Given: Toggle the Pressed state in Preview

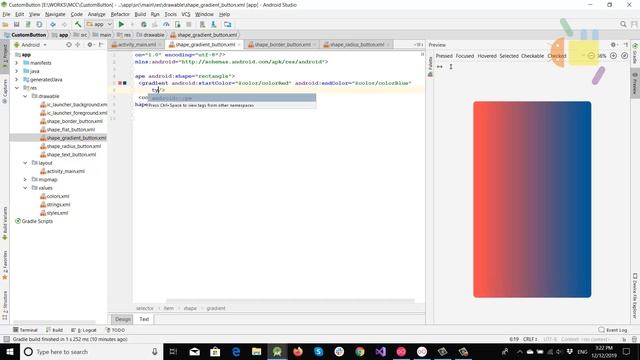Looking at the screenshot, I should pos(444,56).
